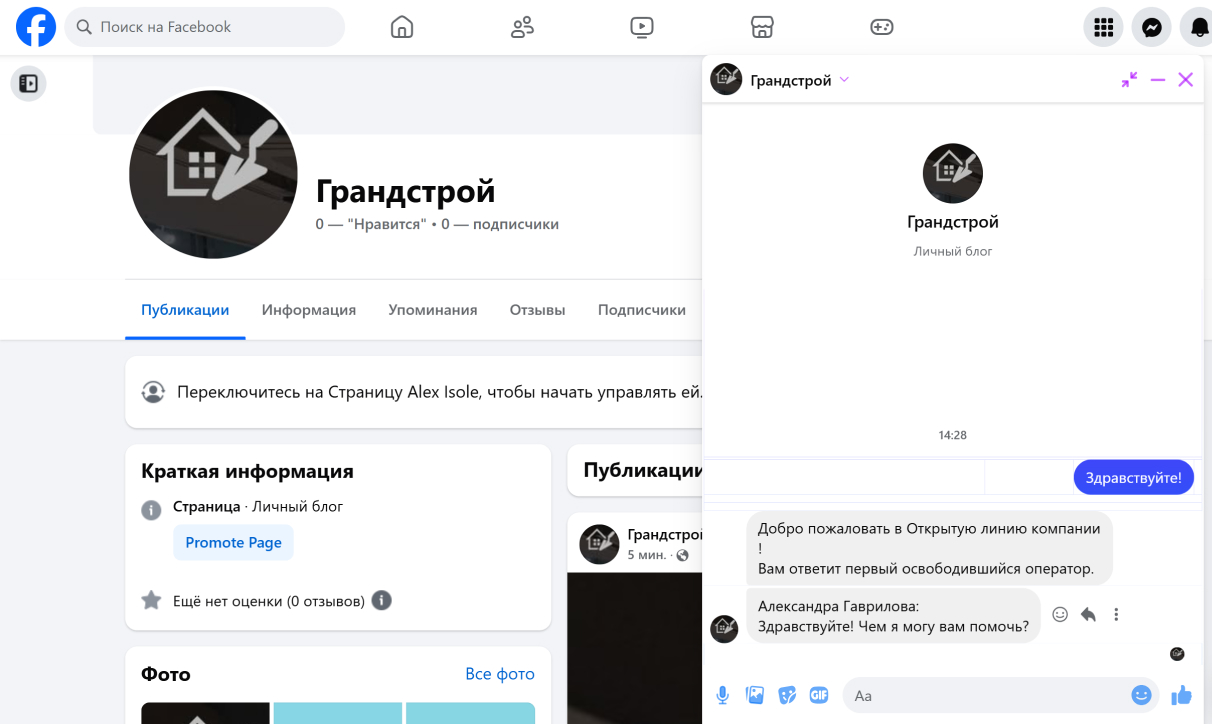1212x724 pixels.
Task: Open the emoji picker in message field
Action: [x=1141, y=695]
